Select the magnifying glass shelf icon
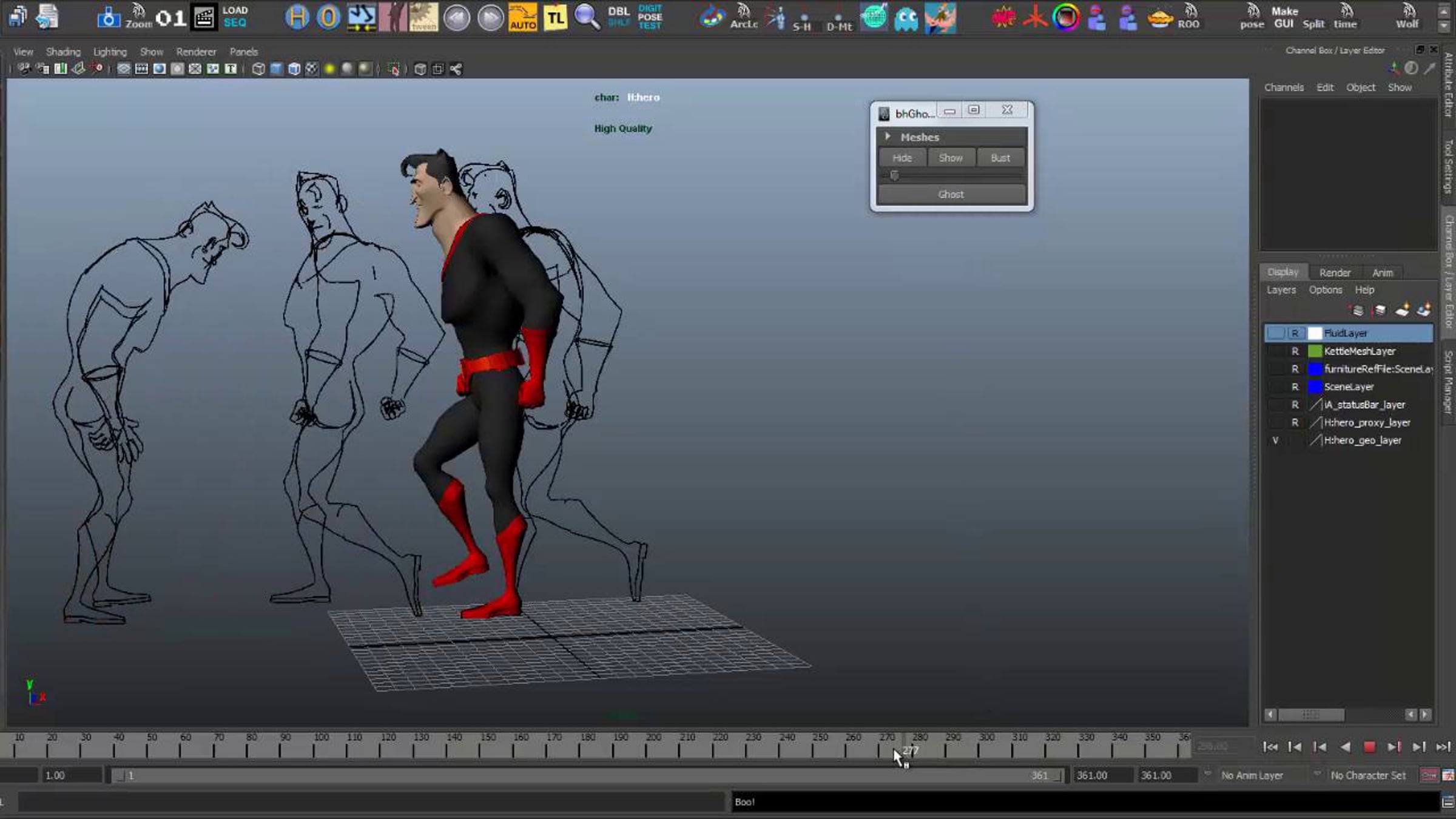 [587, 17]
